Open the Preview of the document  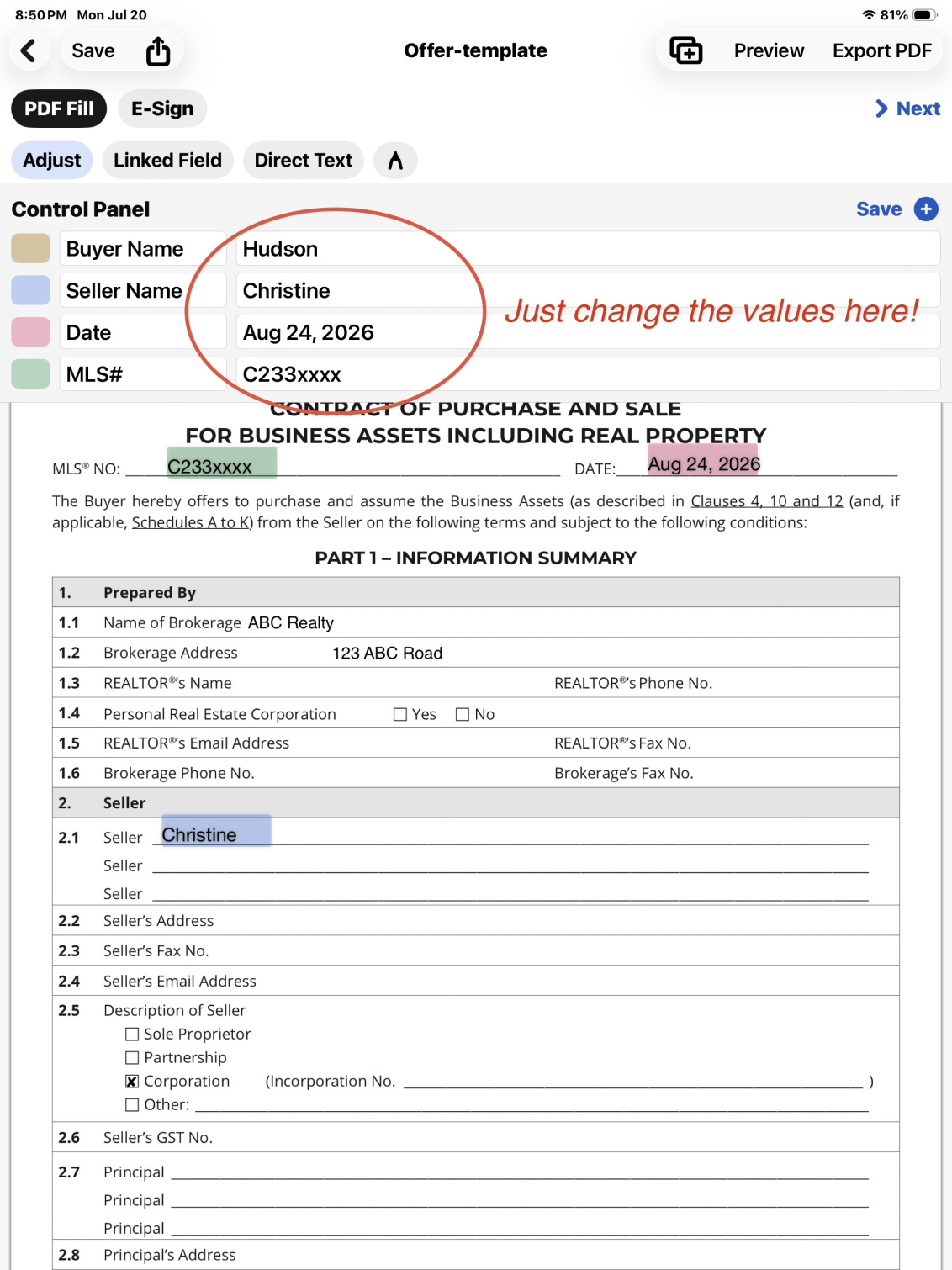tap(769, 50)
